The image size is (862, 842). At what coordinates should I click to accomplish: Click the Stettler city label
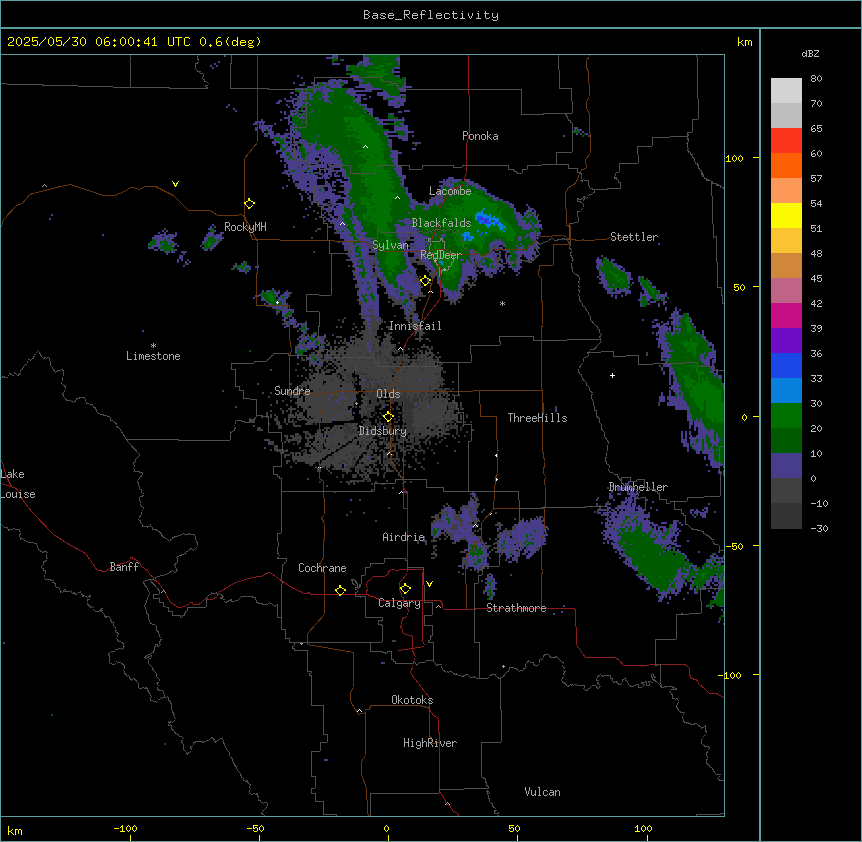coord(634,237)
